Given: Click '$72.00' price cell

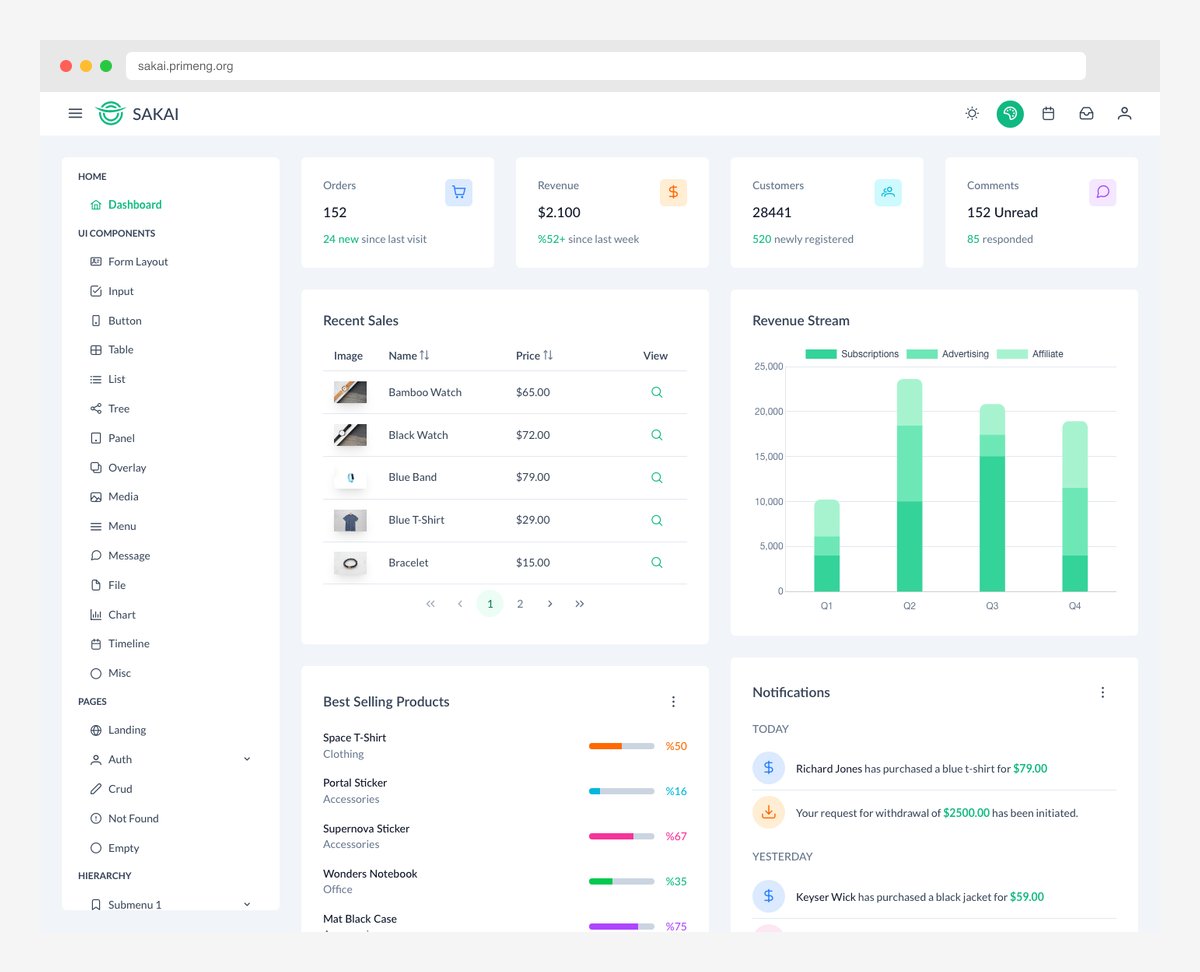Looking at the screenshot, I should tap(533, 435).
